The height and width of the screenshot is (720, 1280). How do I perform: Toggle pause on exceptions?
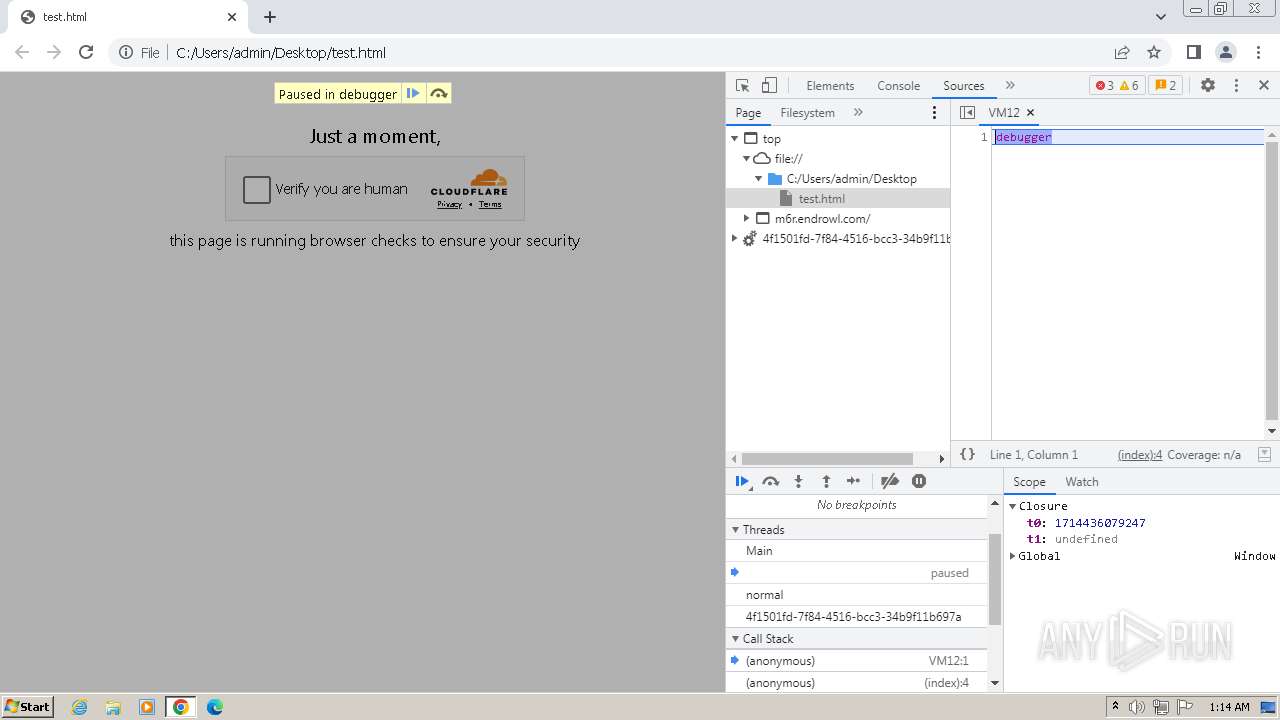tap(919, 481)
